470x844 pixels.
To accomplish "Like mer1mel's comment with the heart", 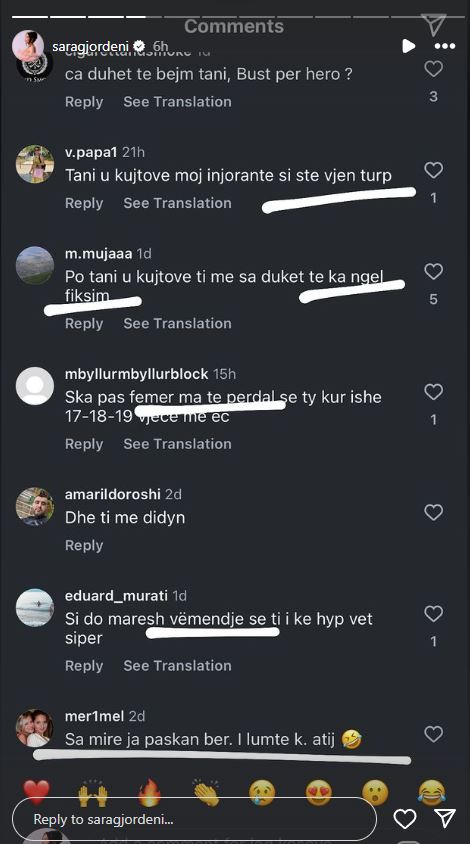I will pyautogui.click(x=433, y=734).
